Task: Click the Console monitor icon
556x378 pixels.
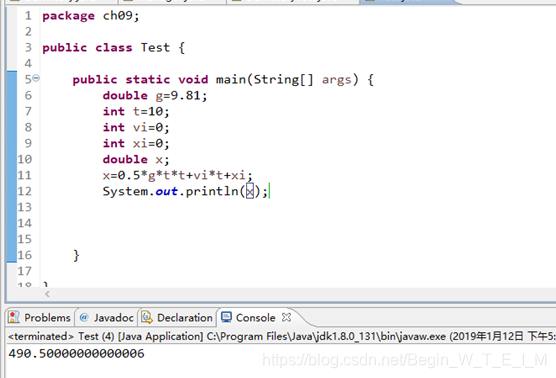Action: tap(226, 317)
